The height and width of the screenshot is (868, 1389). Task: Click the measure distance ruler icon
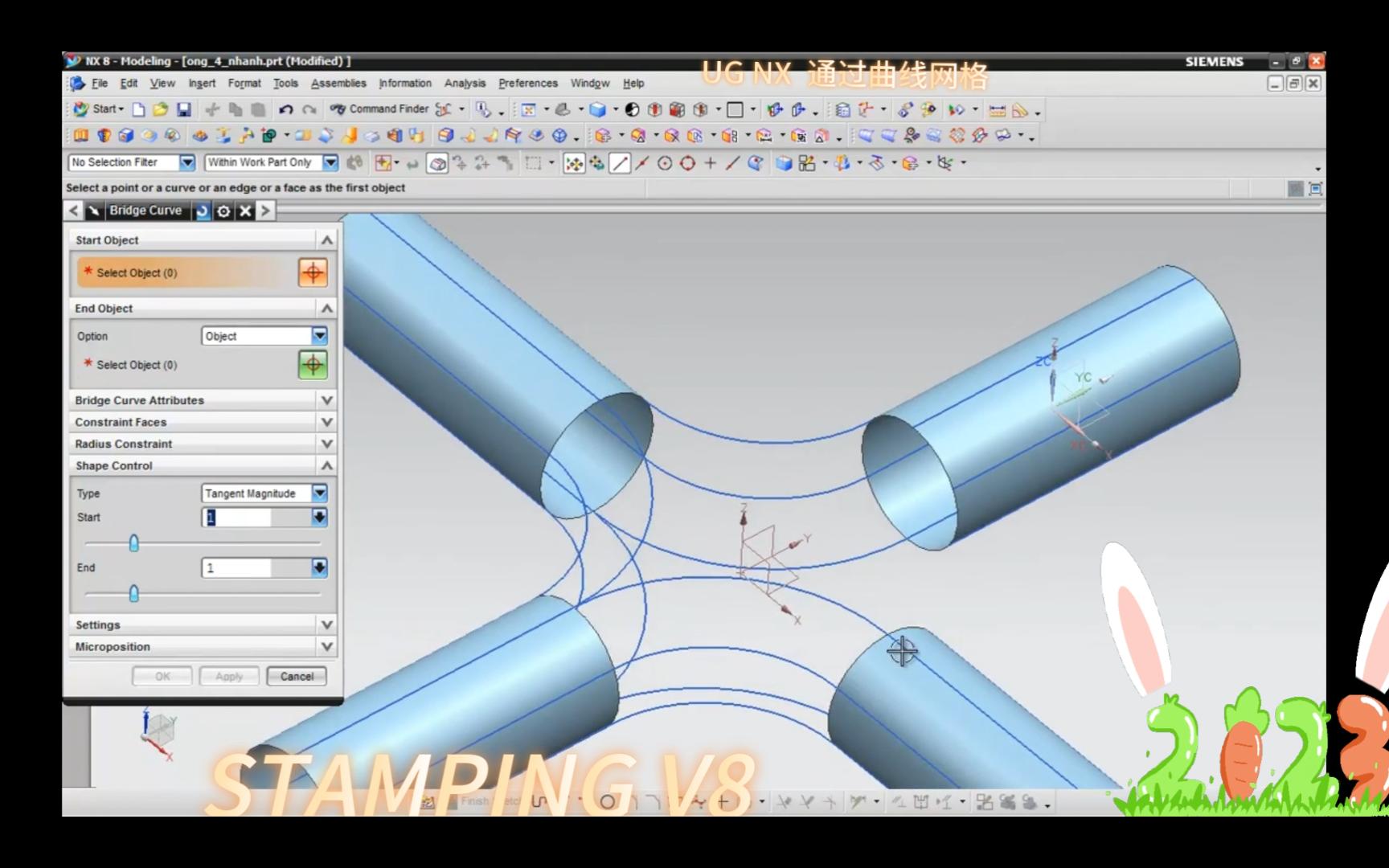tap(997, 110)
